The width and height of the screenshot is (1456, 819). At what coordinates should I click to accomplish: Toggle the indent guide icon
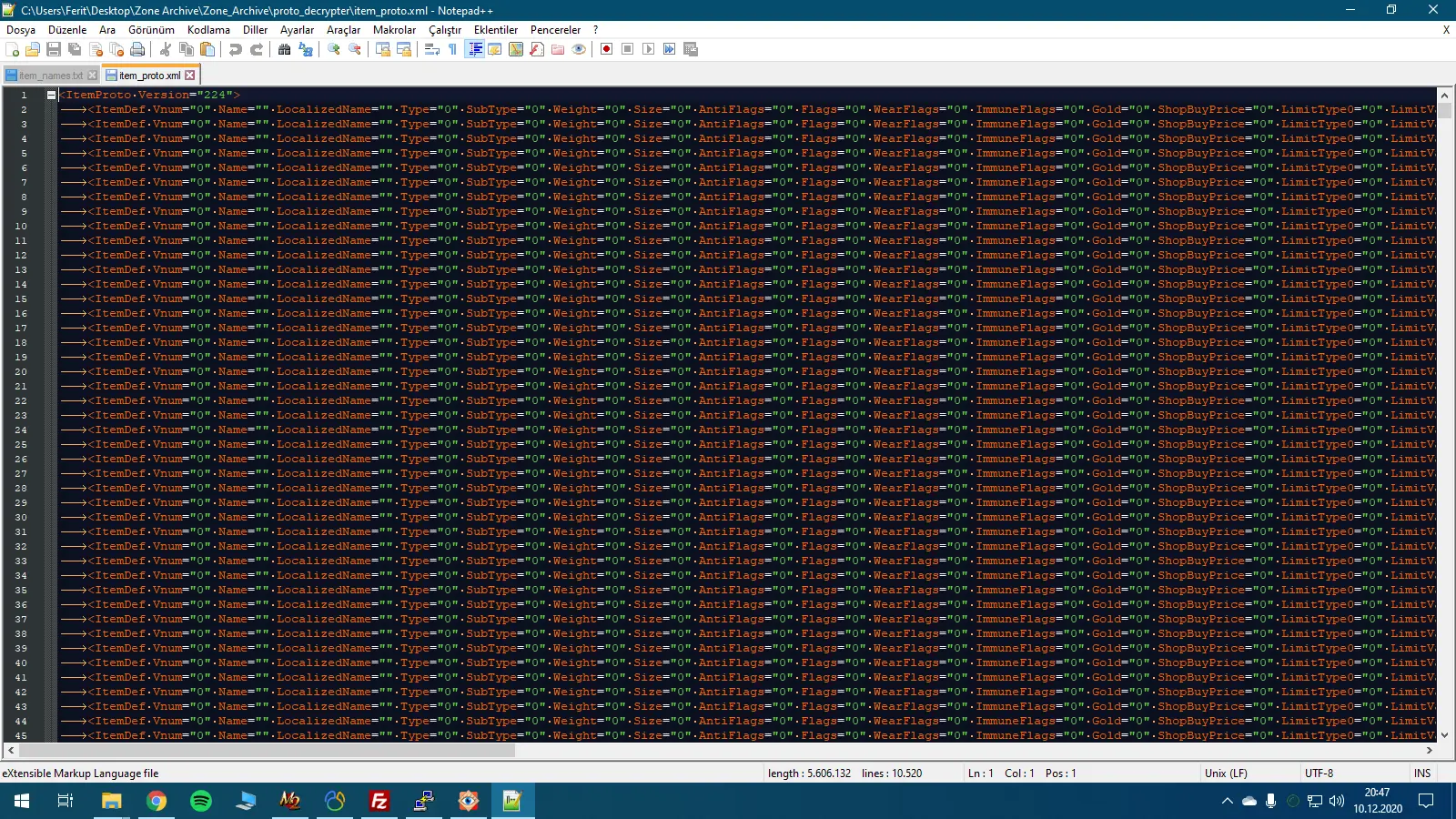tap(474, 49)
